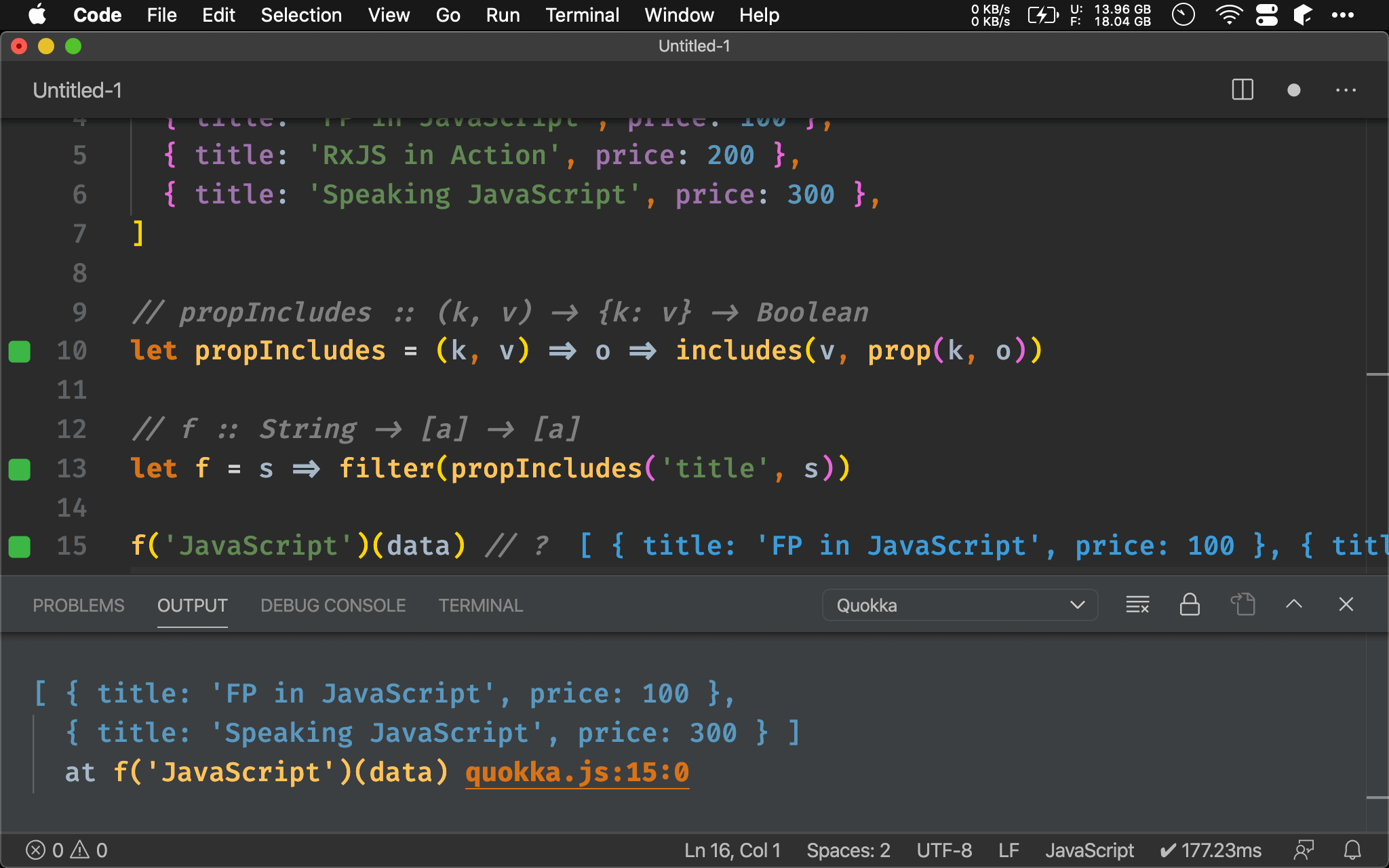The image size is (1389, 868).
Task: Click Ln 16, Col 1 indicator
Action: click(x=732, y=850)
